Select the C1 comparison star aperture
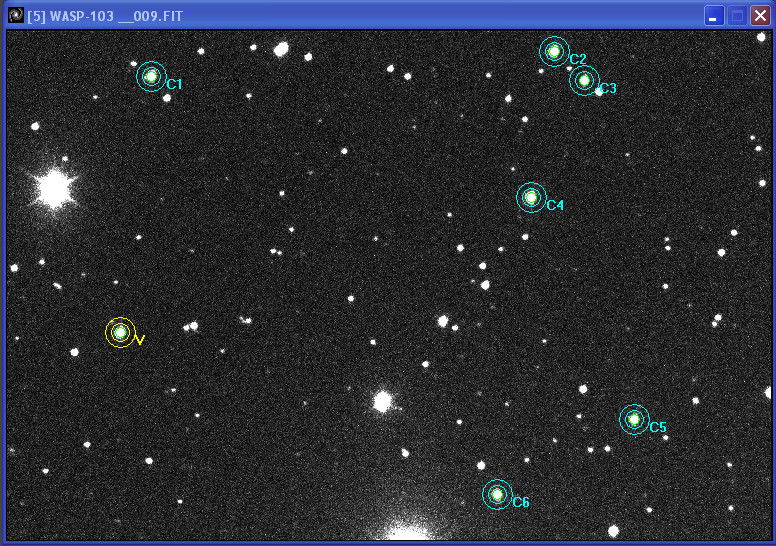 click(151, 76)
